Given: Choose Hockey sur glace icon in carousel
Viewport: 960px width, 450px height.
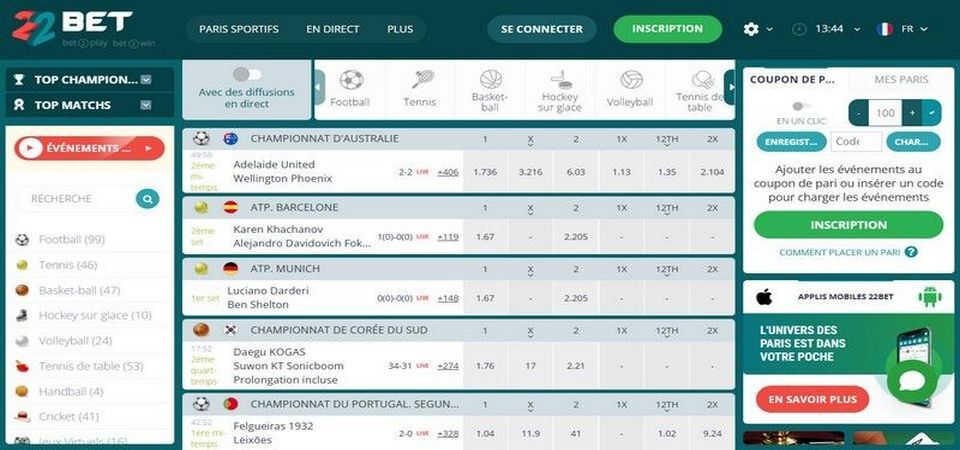Looking at the screenshot, I should point(560,78).
